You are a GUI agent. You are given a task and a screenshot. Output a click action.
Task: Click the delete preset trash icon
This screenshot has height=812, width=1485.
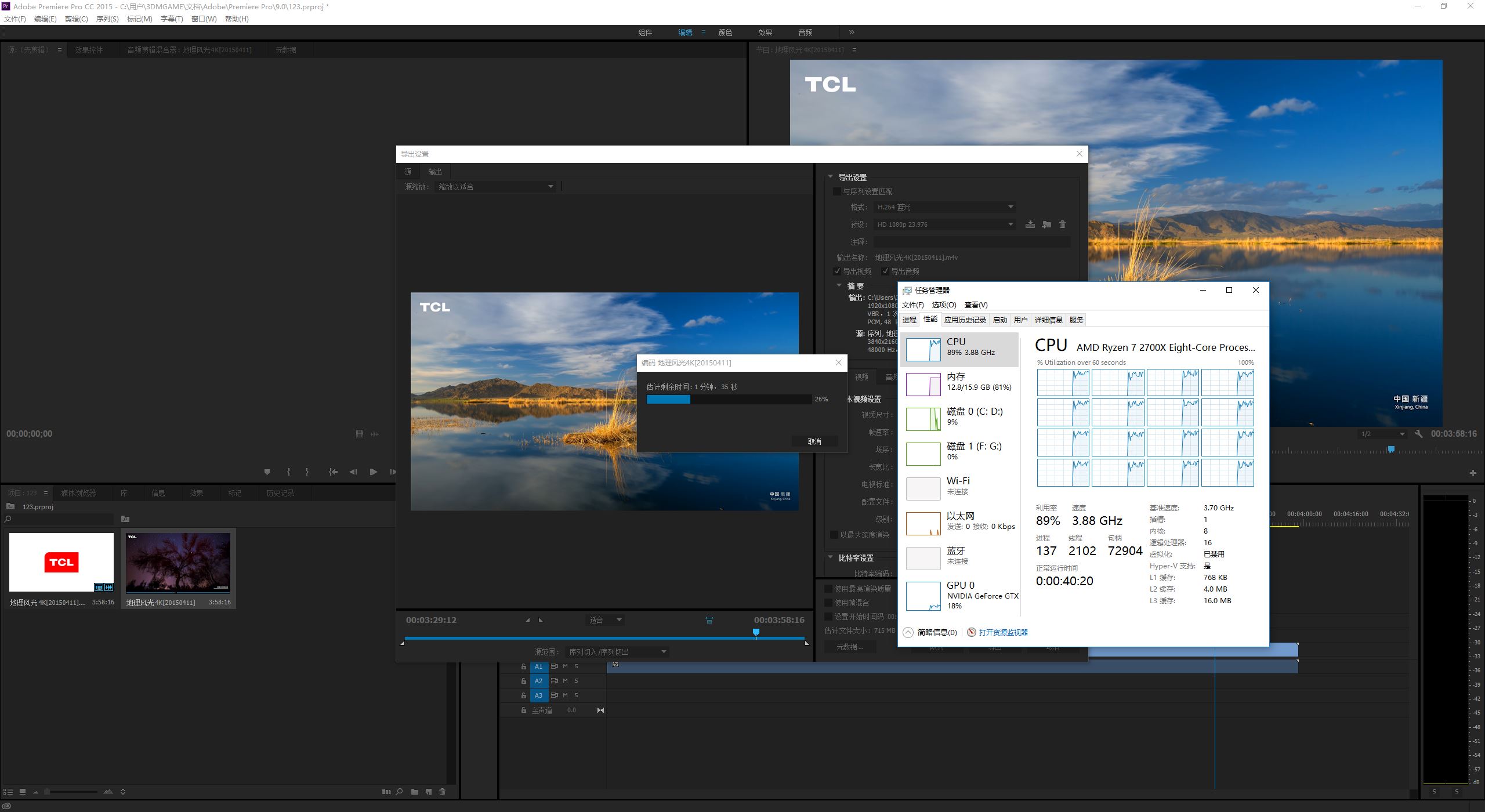point(1062,224)
